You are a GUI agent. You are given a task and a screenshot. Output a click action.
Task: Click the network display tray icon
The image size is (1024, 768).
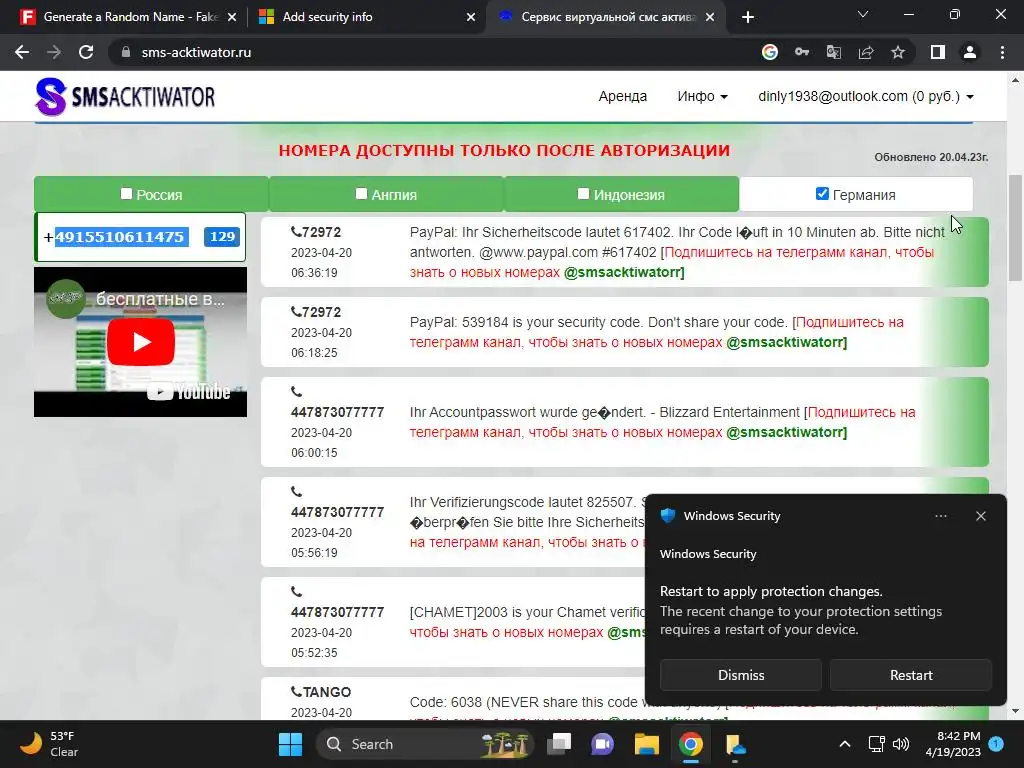click(x=876, y=744)
